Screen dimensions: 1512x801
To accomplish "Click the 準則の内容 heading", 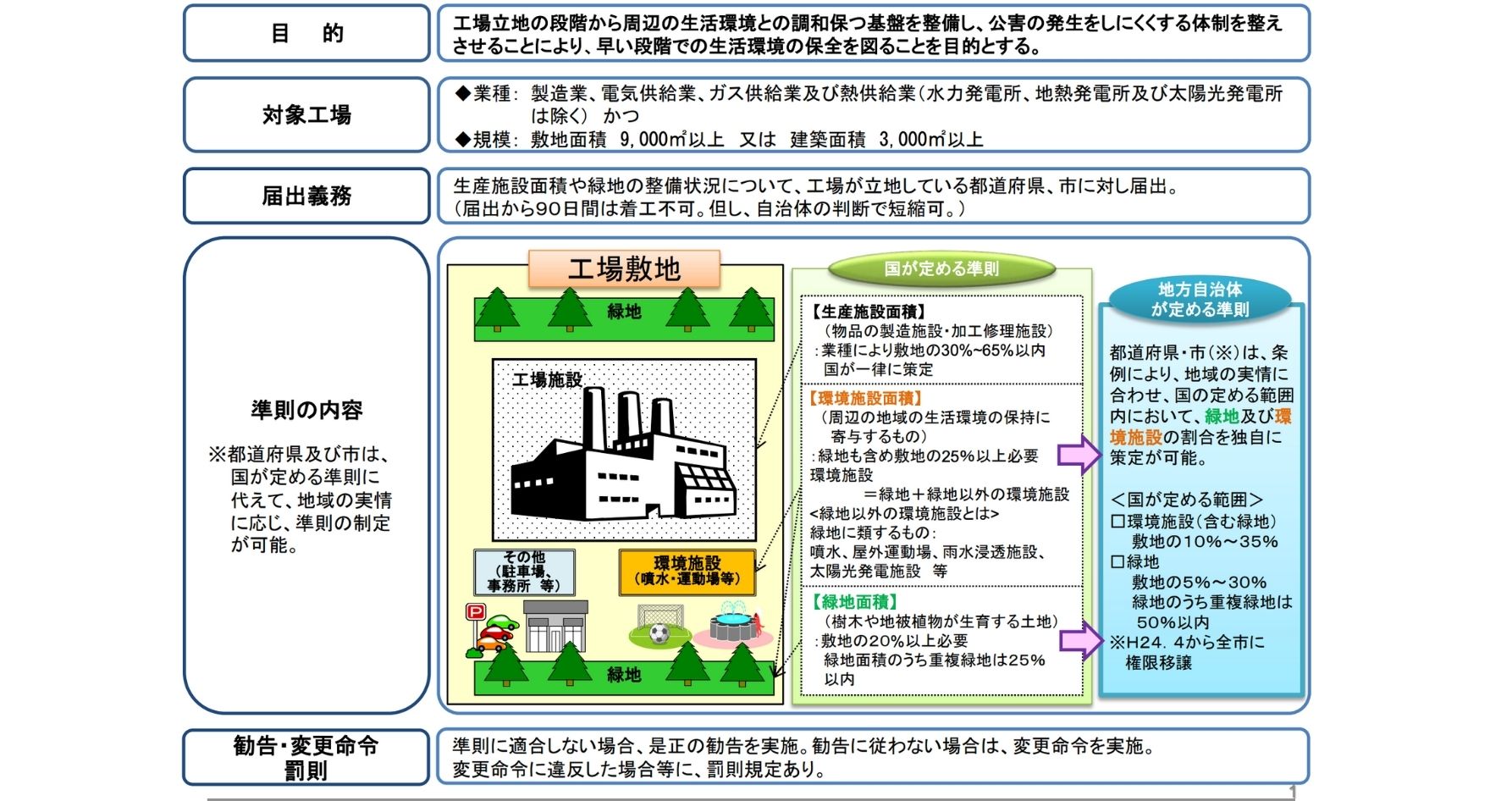I will [306, 411].
